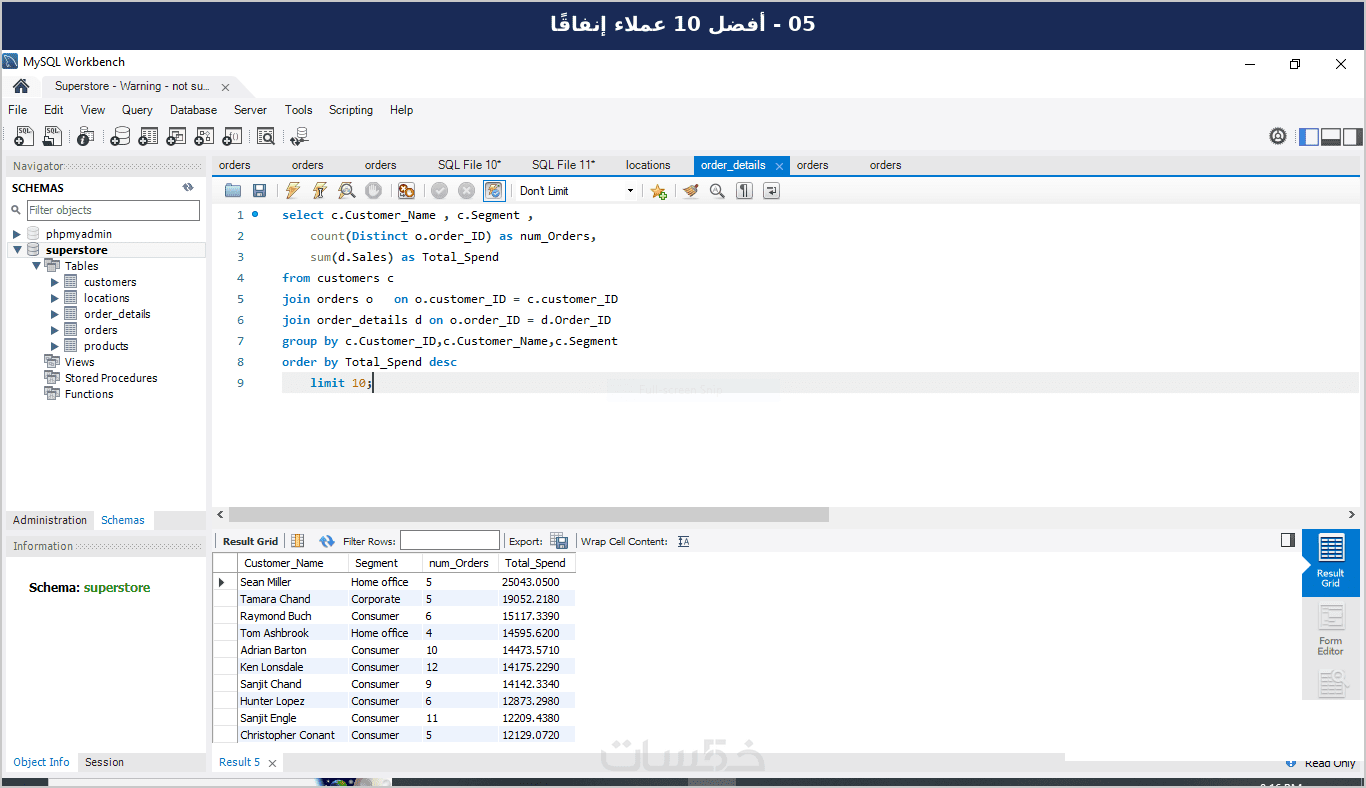Close the order_details tab
This screenshot has height=788, width=1366.
click(778, 165)
